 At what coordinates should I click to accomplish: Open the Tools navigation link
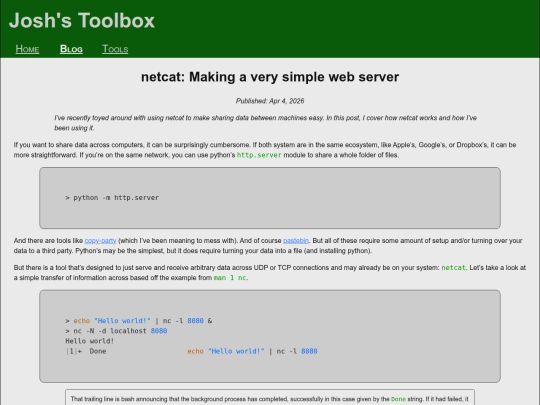[x=115, y=49]
